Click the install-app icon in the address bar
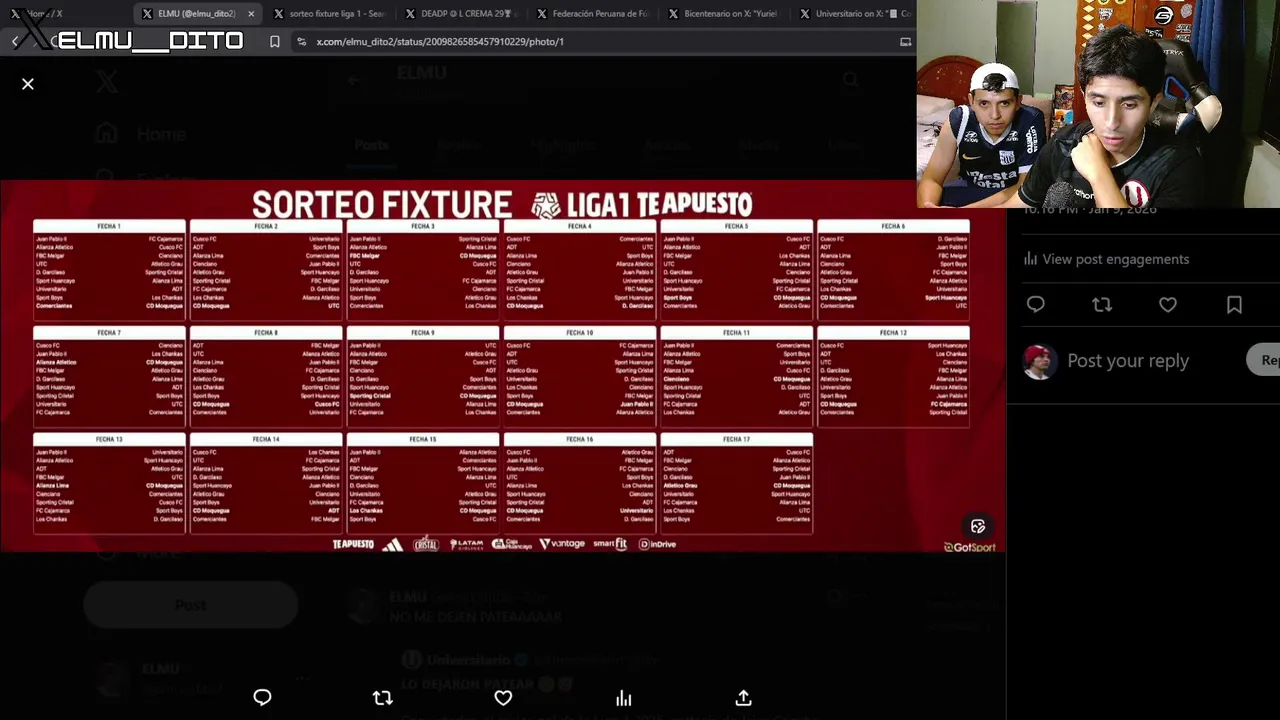This screenshot has width=1280, height=720. 905,42
